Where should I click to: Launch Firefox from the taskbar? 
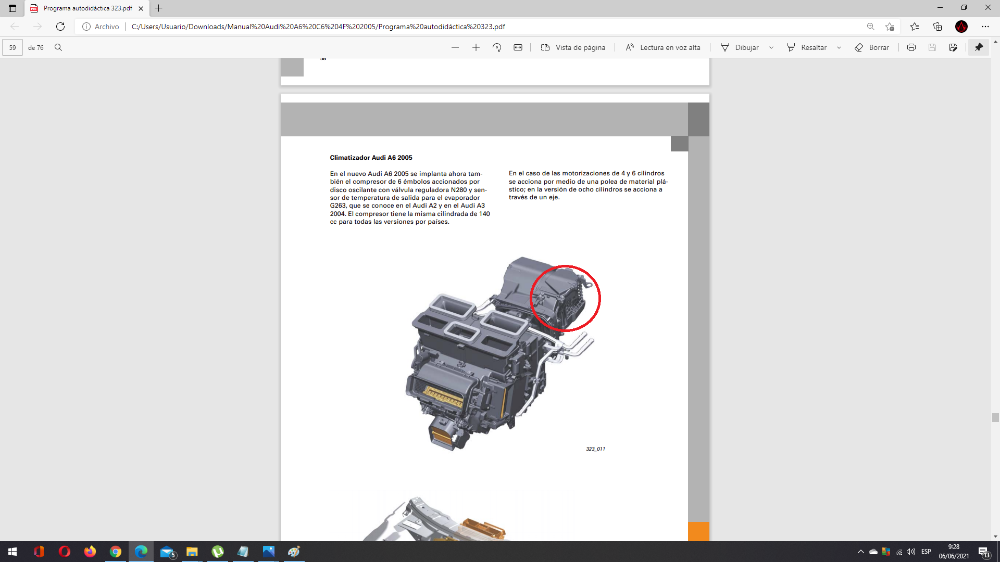click(90, 552)
